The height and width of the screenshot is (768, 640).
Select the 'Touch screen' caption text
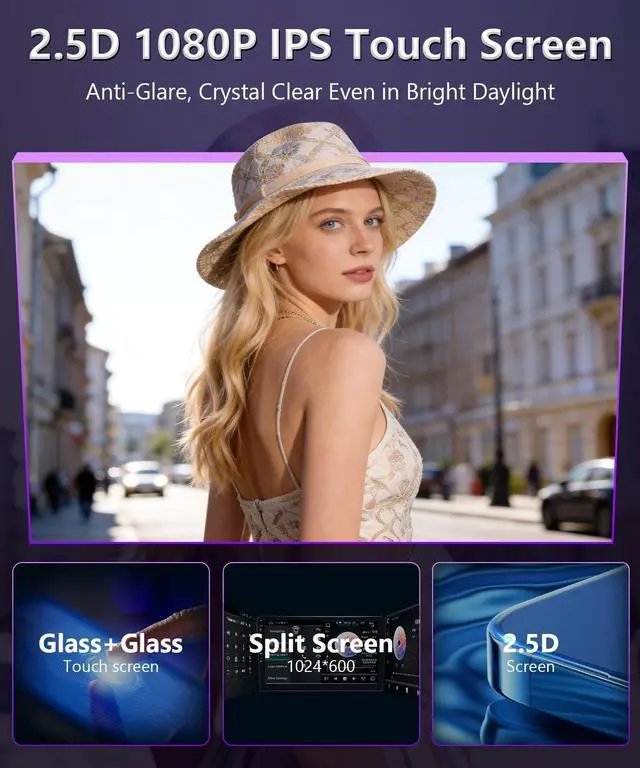tap(111, 667)
